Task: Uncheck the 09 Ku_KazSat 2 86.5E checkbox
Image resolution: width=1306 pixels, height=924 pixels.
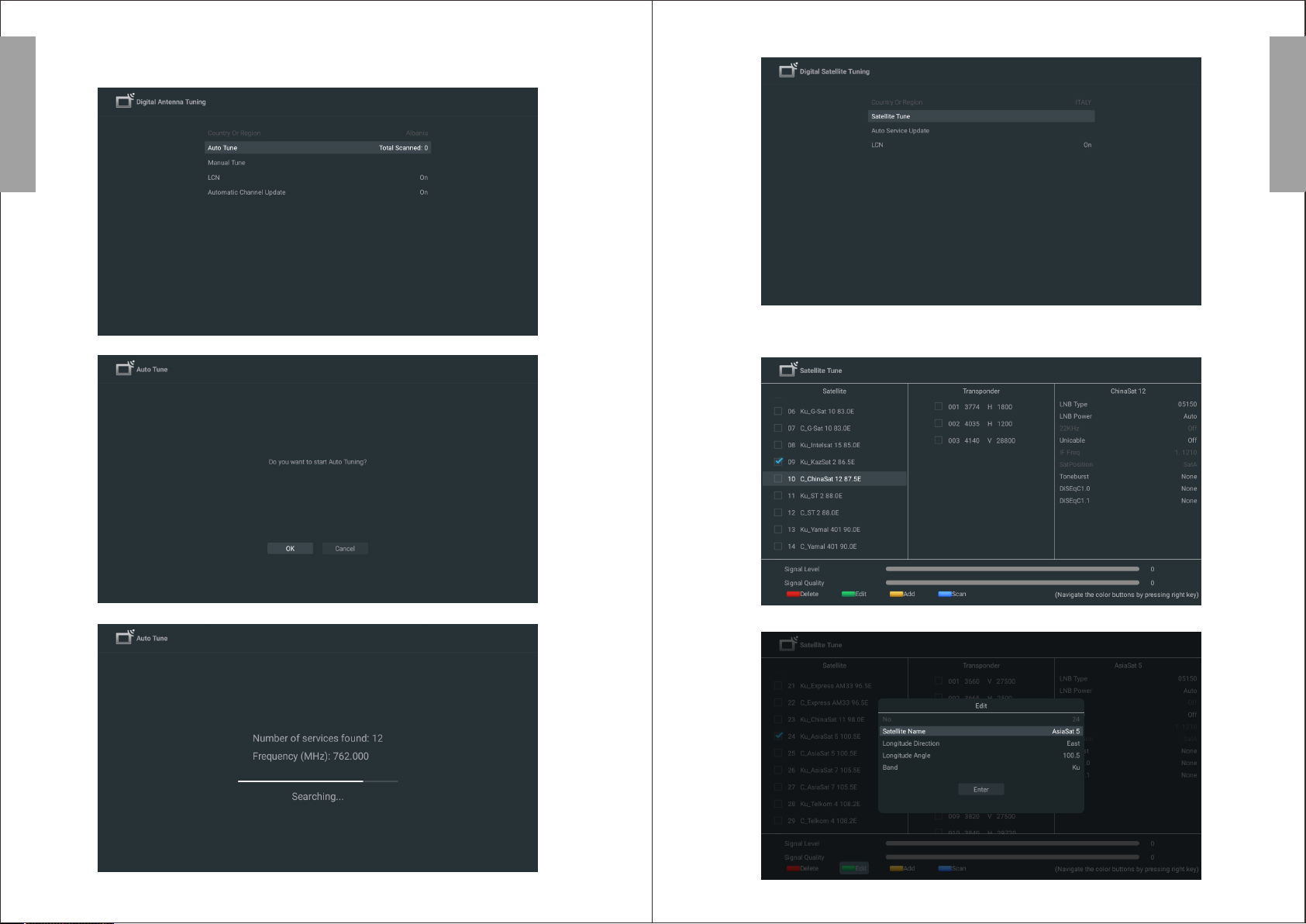Action: pos(778,461)
